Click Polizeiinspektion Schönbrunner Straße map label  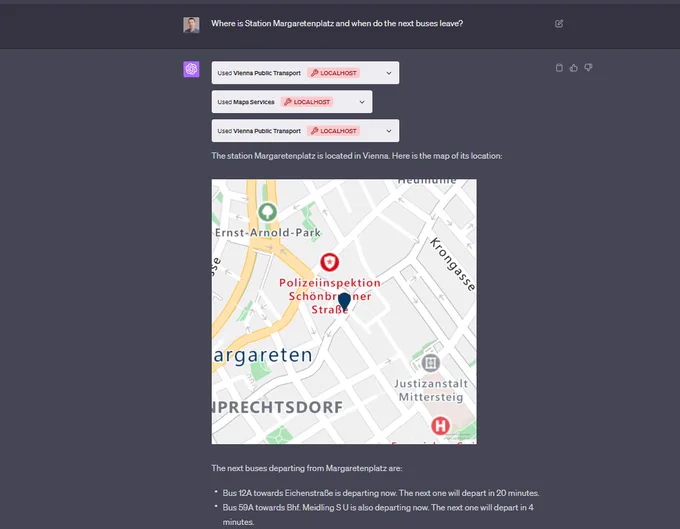point(330,296)
